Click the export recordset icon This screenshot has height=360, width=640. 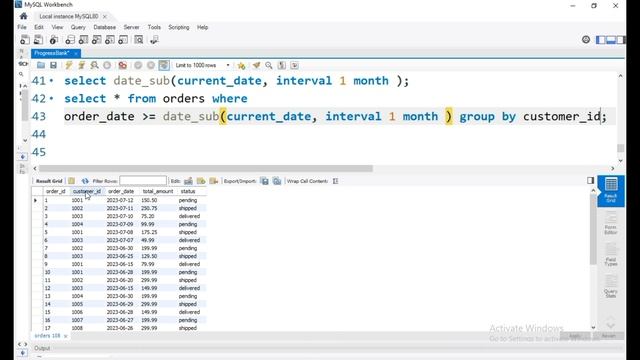coord(264,181)
